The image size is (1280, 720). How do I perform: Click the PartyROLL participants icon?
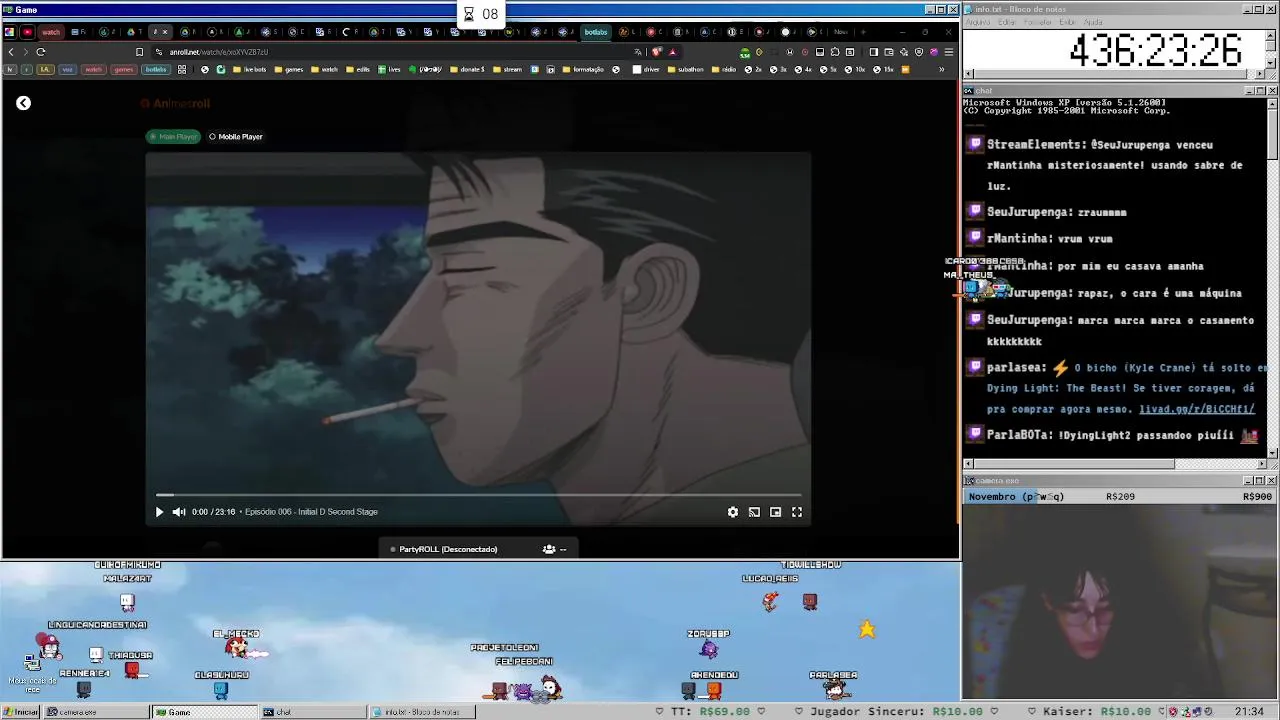click(549, 549)
